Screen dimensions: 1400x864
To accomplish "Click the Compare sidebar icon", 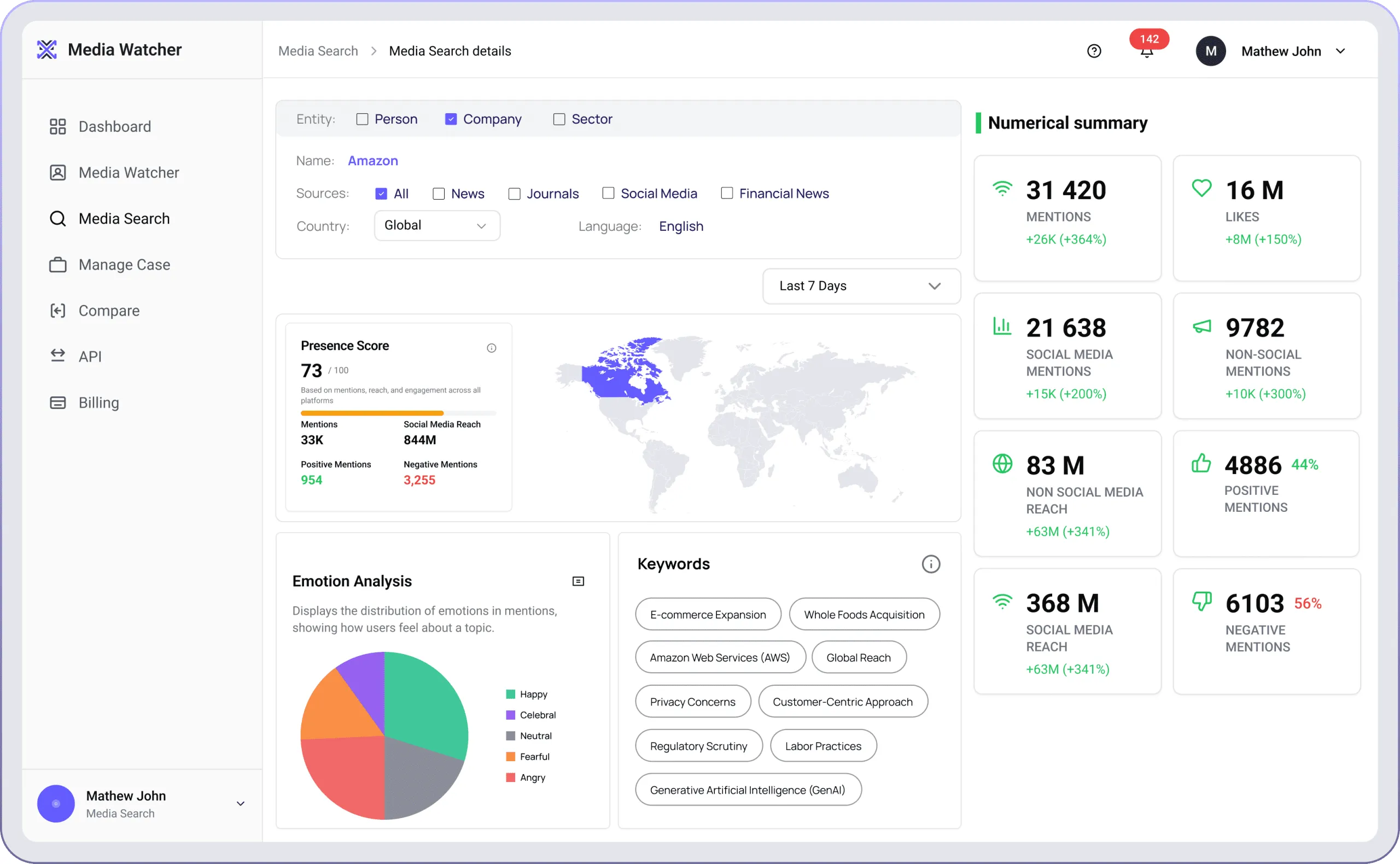I will [58, 310].
